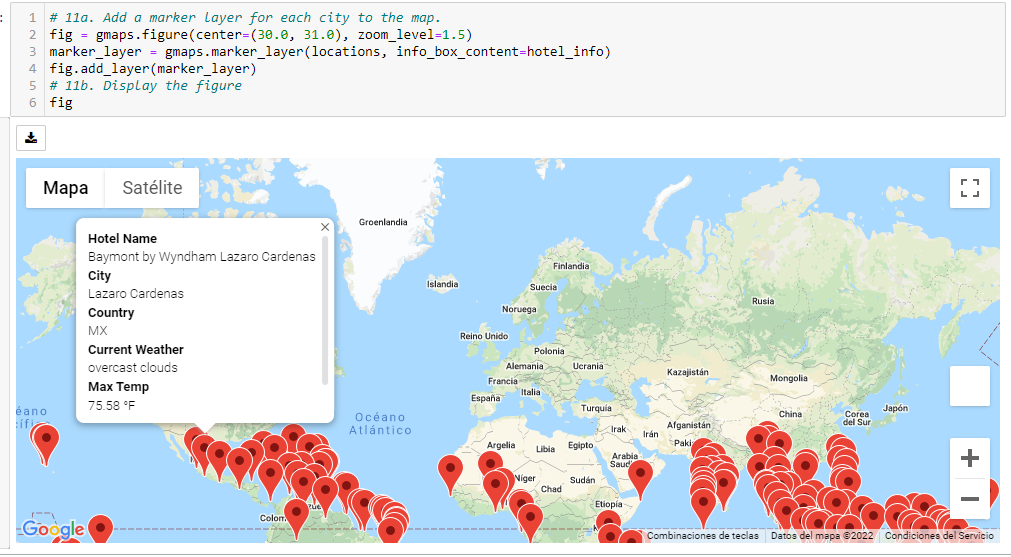This screenshot has height=557, width=1011.
Task: Click the 'Egipto' map label
Action: pos(580,445)
